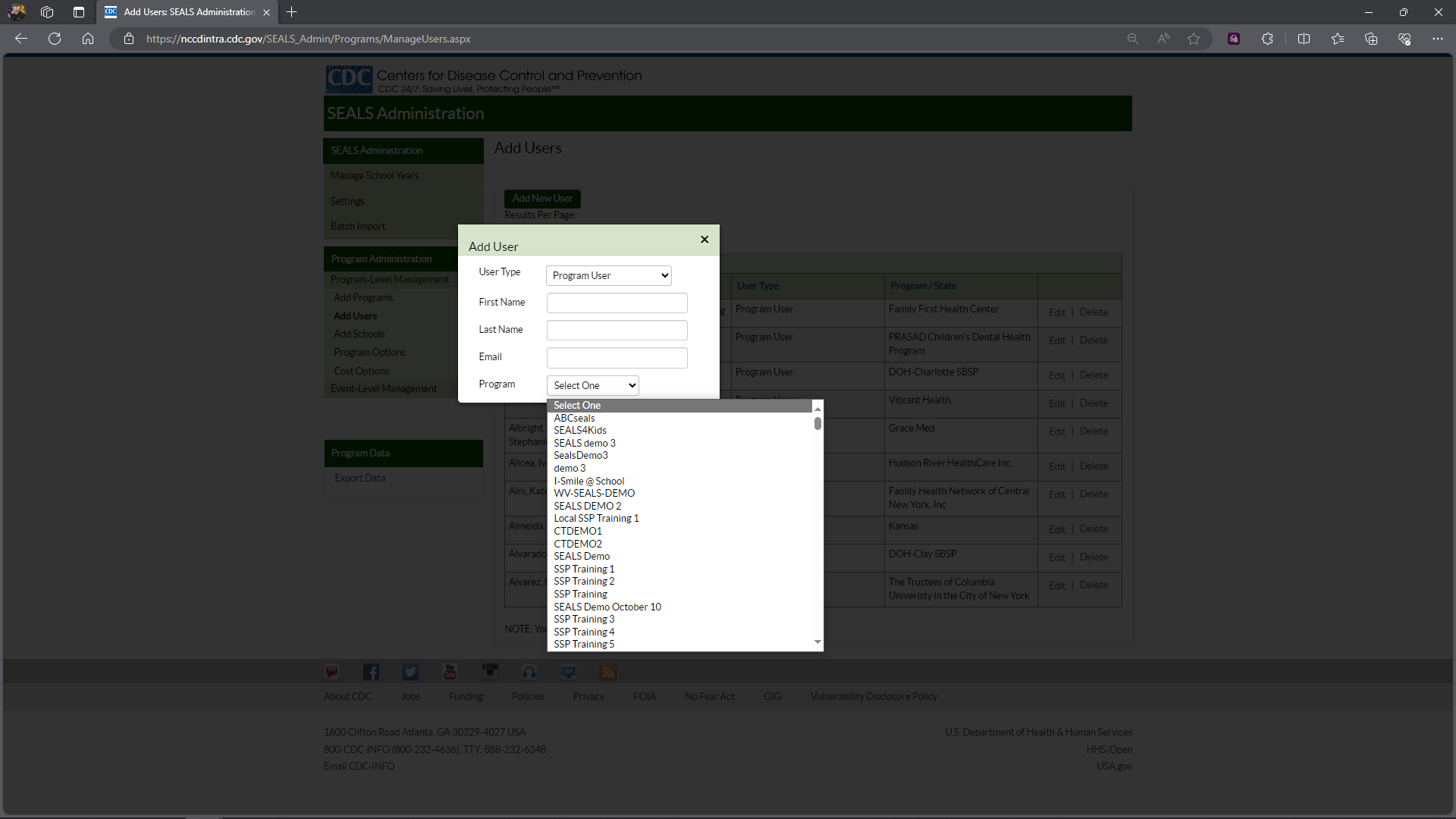Screen dimensions: 1456x819
Task: Click the First Name input field
Action: click(x=617, y=303)
